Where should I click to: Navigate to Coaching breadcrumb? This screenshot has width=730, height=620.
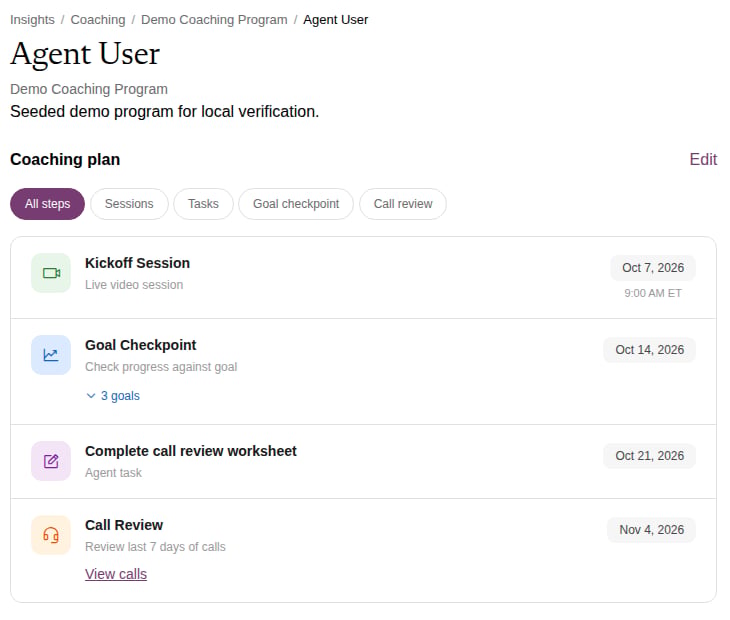(x=98, y=20)
